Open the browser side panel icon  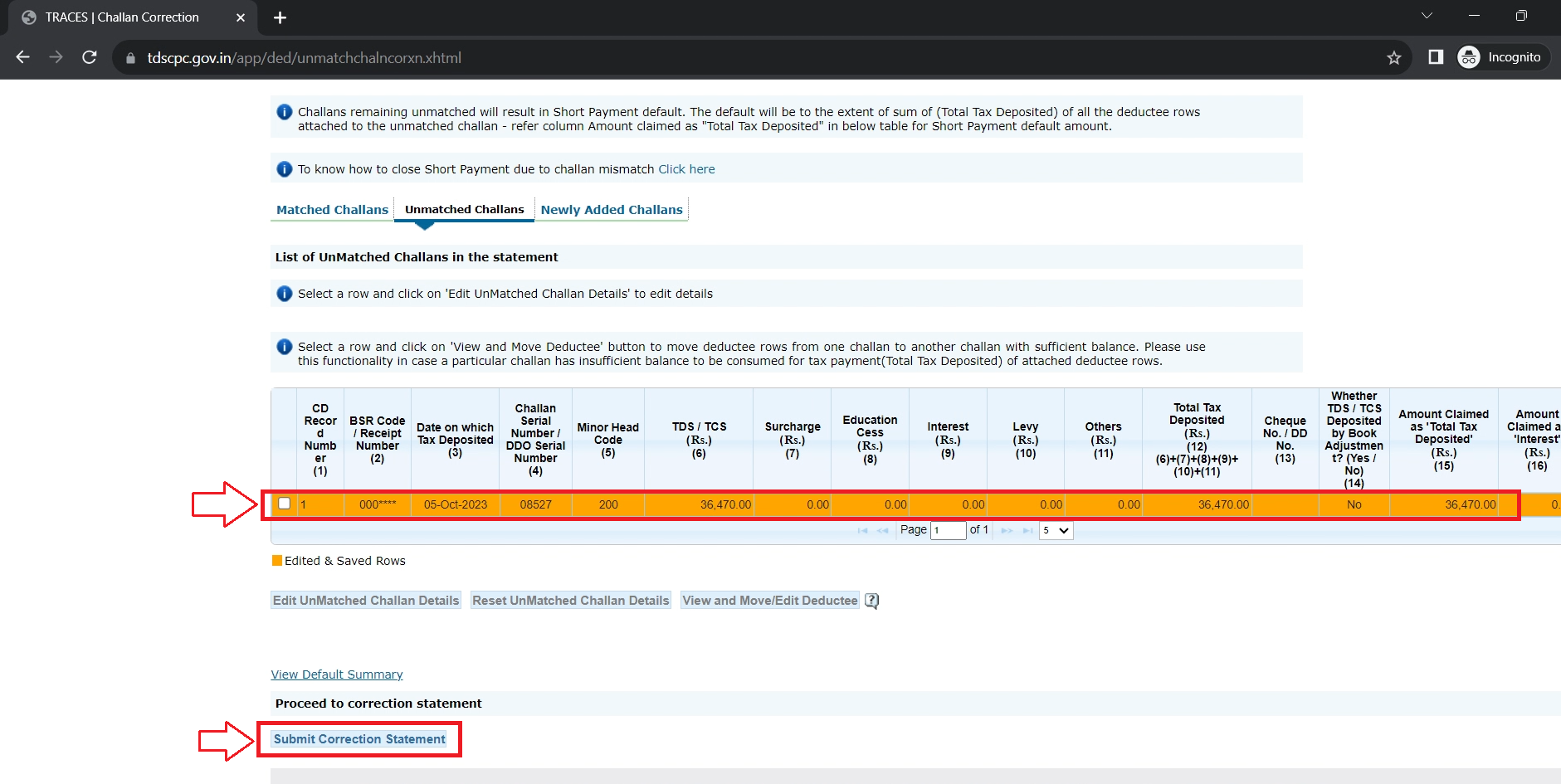(1435, 57)
